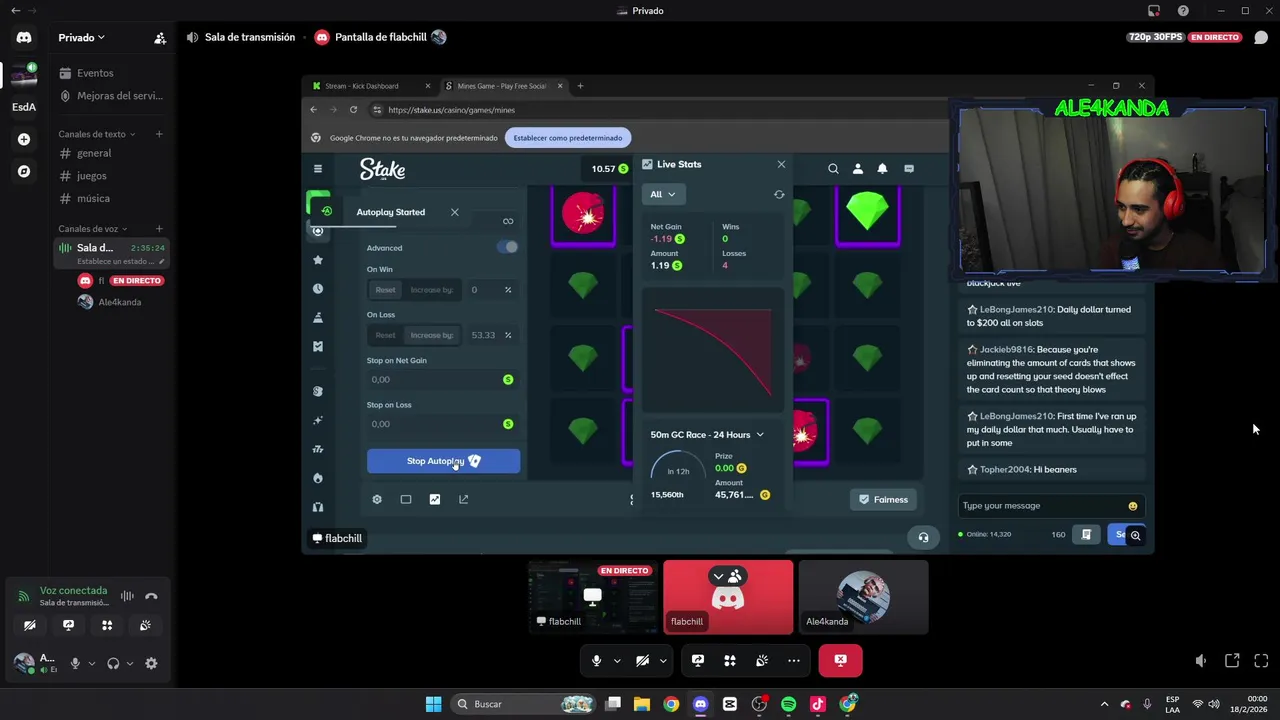Open Discord user settings gear
Image resolution: width=1280 pixels, height=720 pixels.
click(x=151, y=663)
